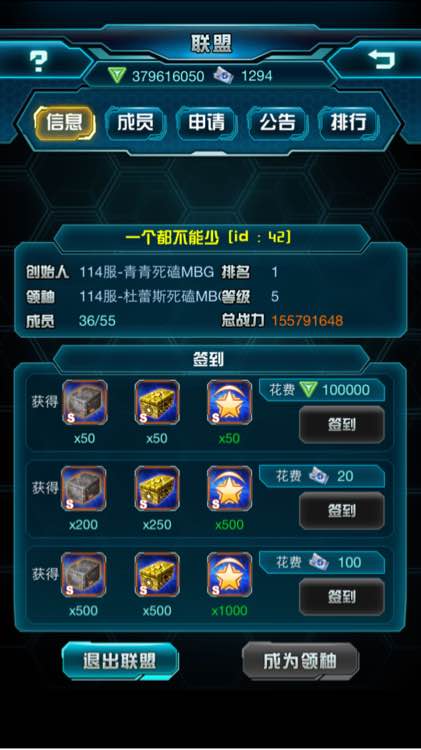Select the star reward icon x1000
This screenshot has height=750, width=421.
[230, 575]
